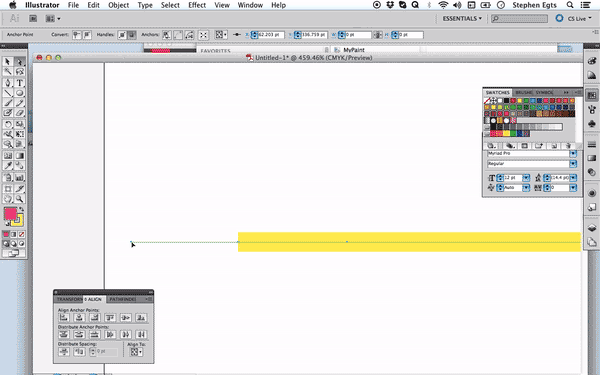Select the Gradient tool
The height and width of the screenshot is (375, 600).
click(x=20, y=156)
